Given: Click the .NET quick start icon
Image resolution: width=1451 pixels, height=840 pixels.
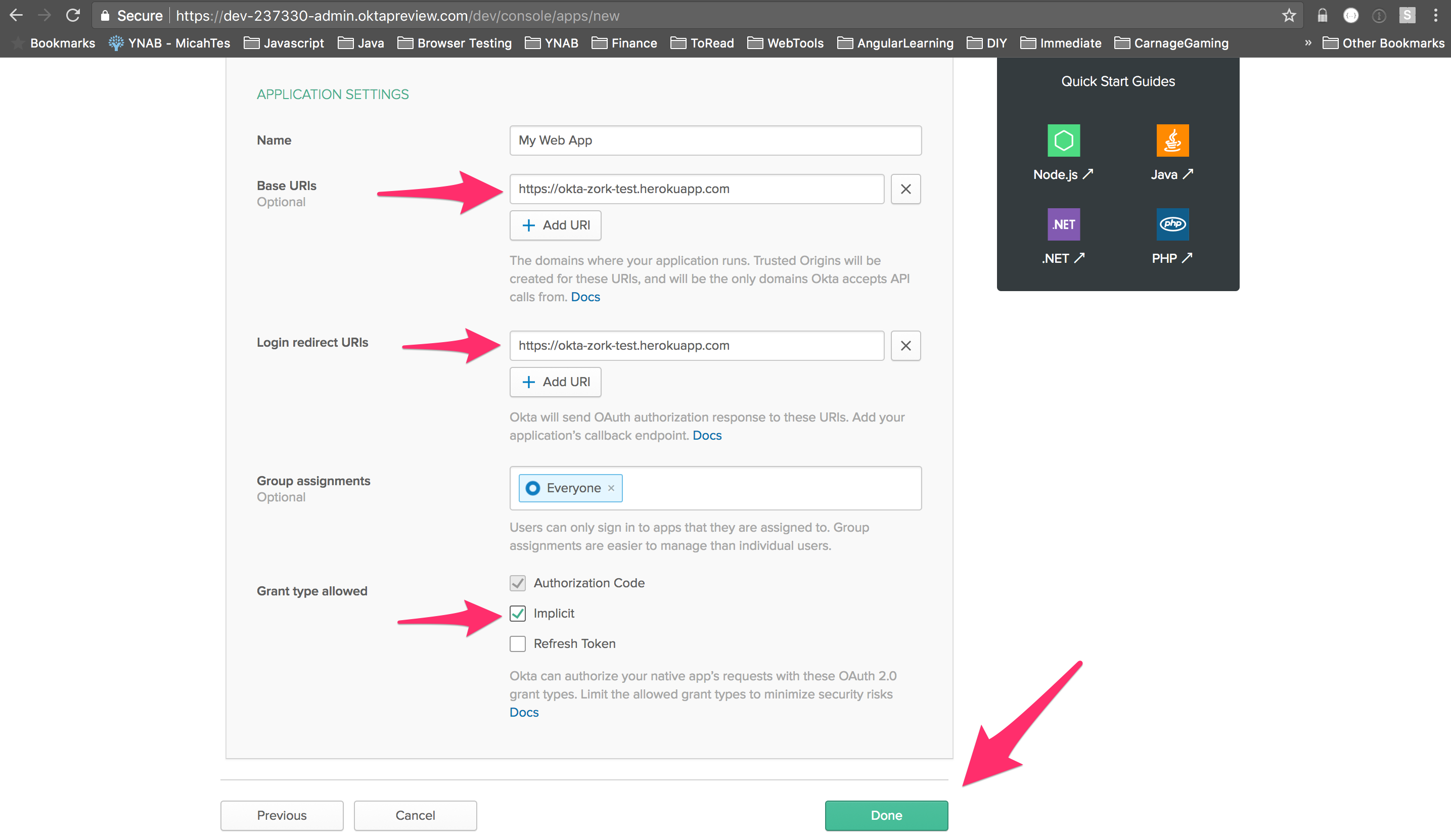Looking at the screenshot, I should pos(1063,223).
